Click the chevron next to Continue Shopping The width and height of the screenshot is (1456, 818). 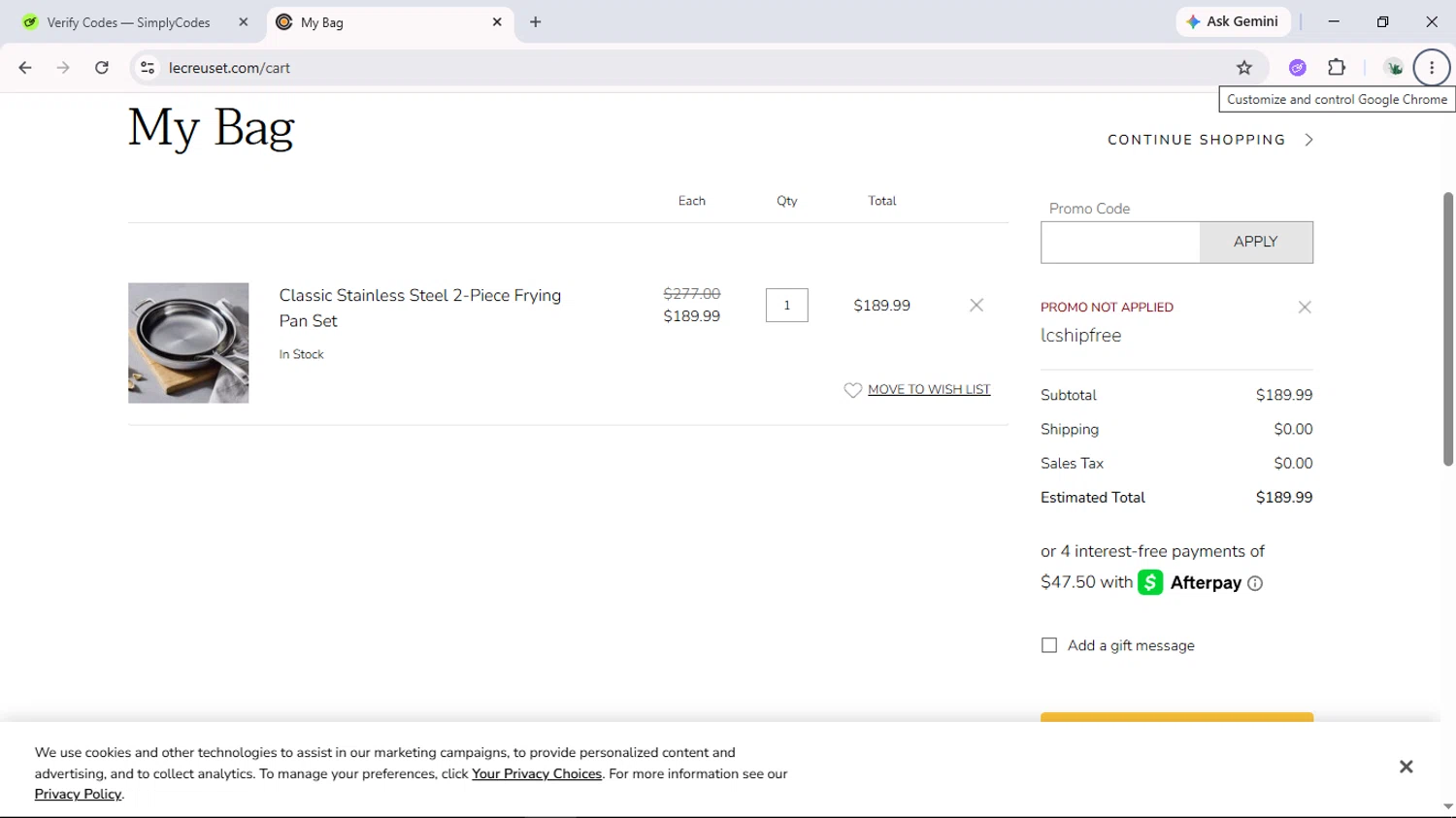tap(1308, 140)
